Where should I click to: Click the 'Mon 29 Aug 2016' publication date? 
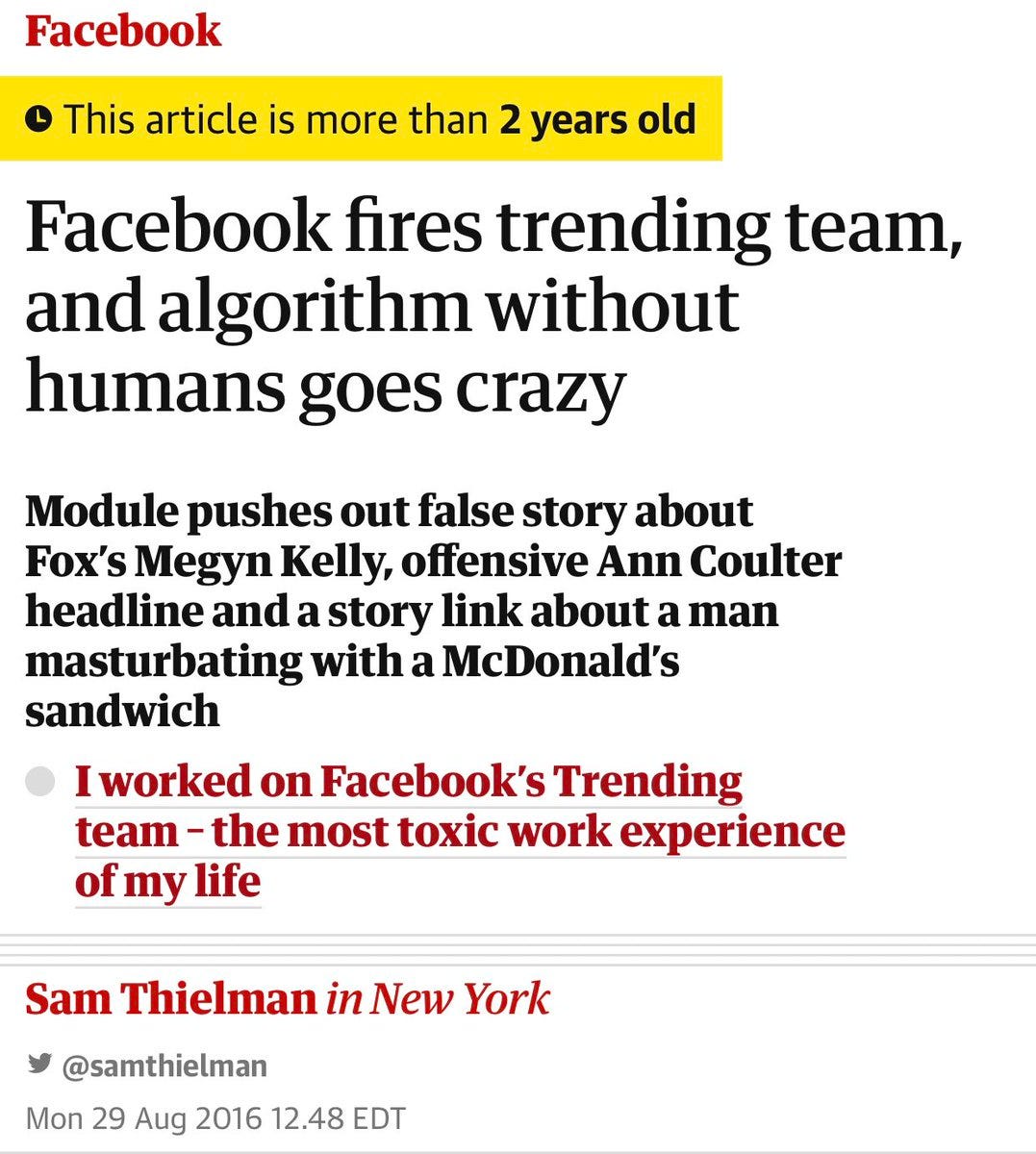pos(144,1119)
